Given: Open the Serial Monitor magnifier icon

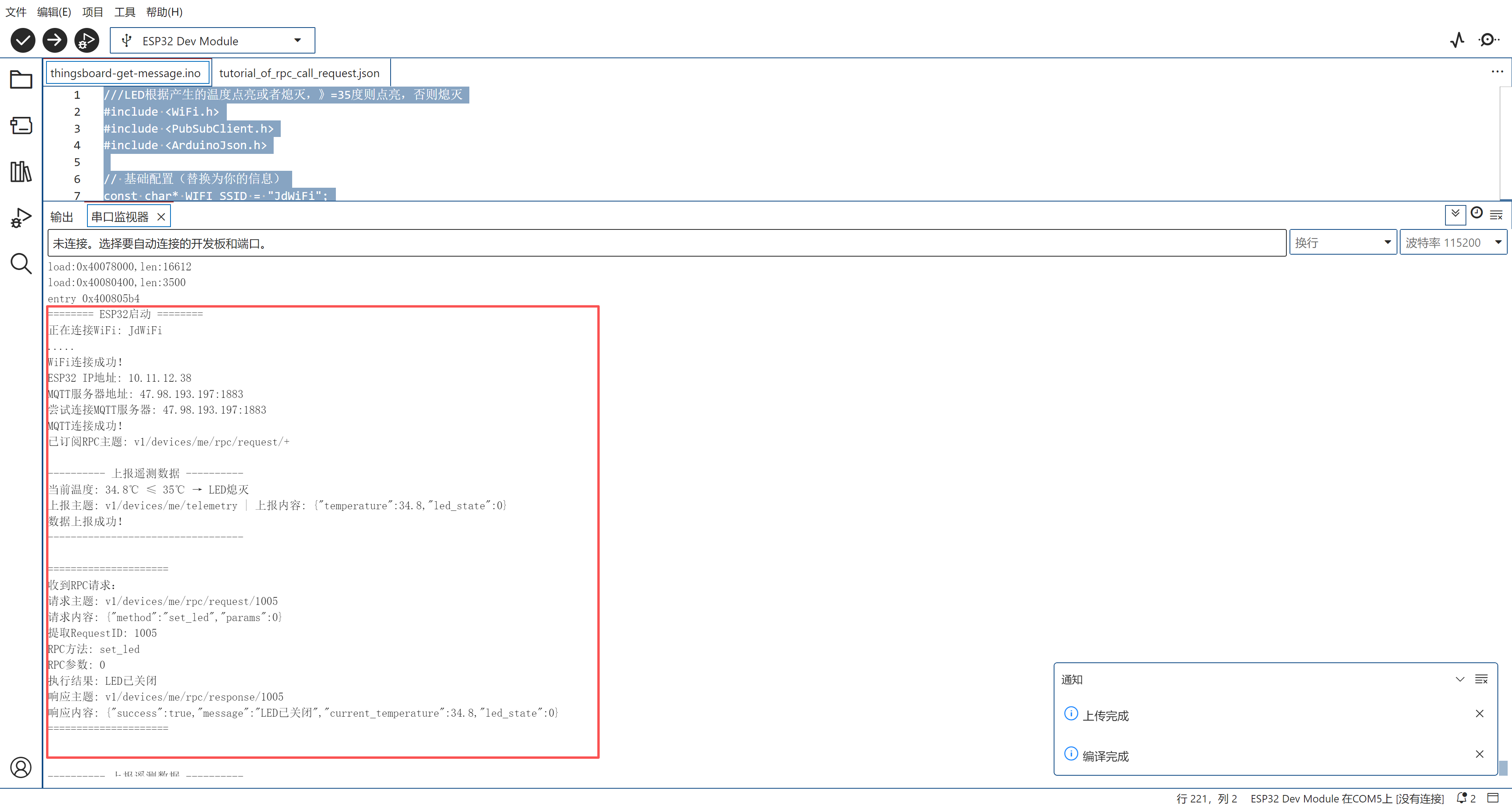Looking at the screenshot, I should 1488,40.
